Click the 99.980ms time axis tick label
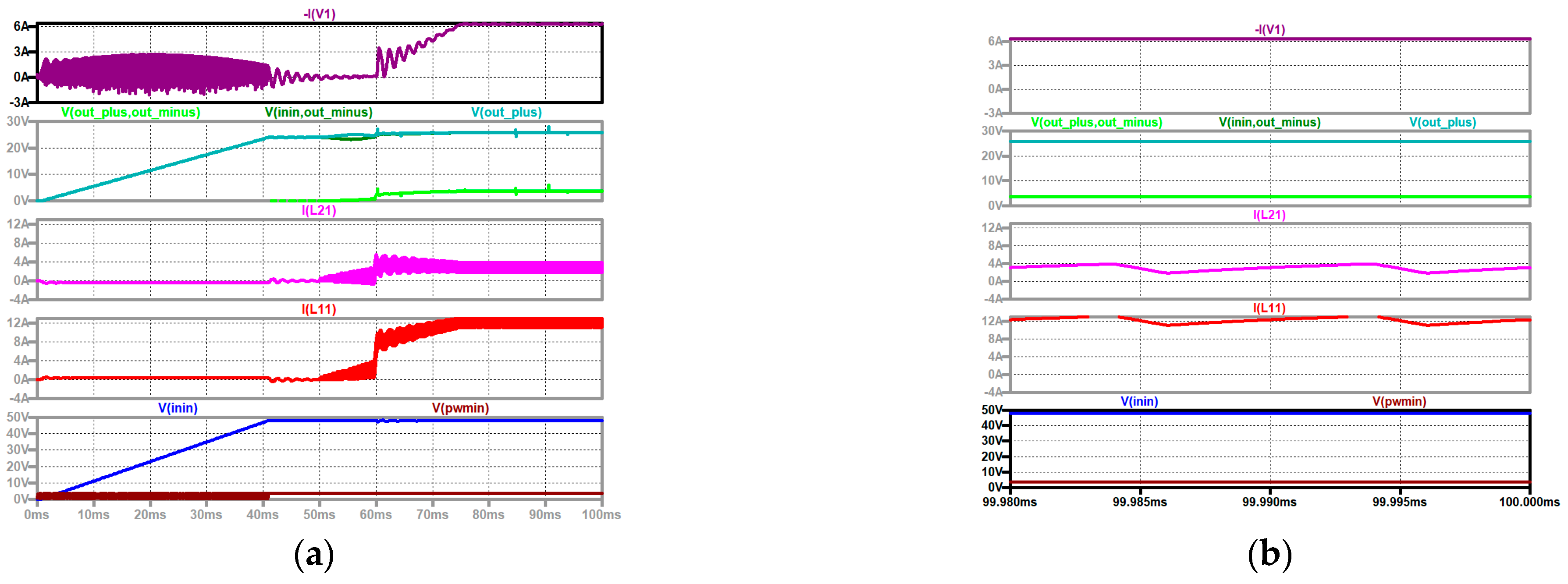This screenshot has width=1568, height=584. click(x=1010, y=502)
